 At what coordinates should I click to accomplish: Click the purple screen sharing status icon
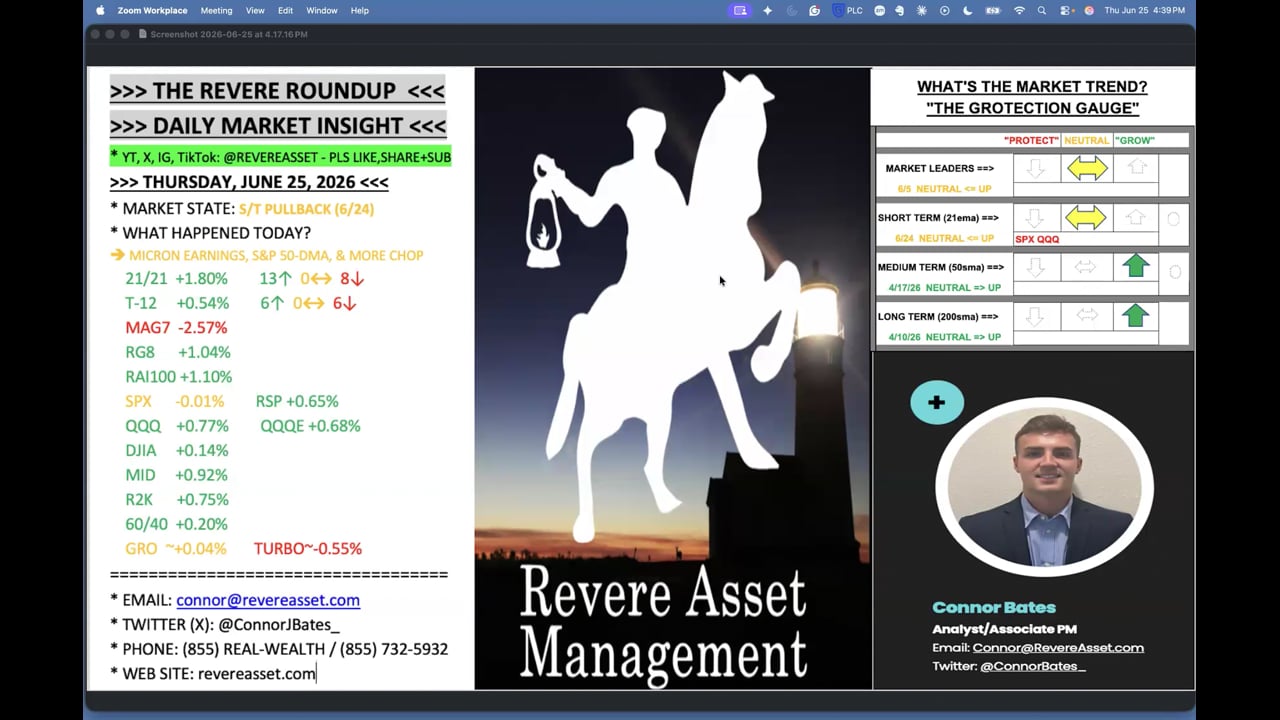pos(740,10)
